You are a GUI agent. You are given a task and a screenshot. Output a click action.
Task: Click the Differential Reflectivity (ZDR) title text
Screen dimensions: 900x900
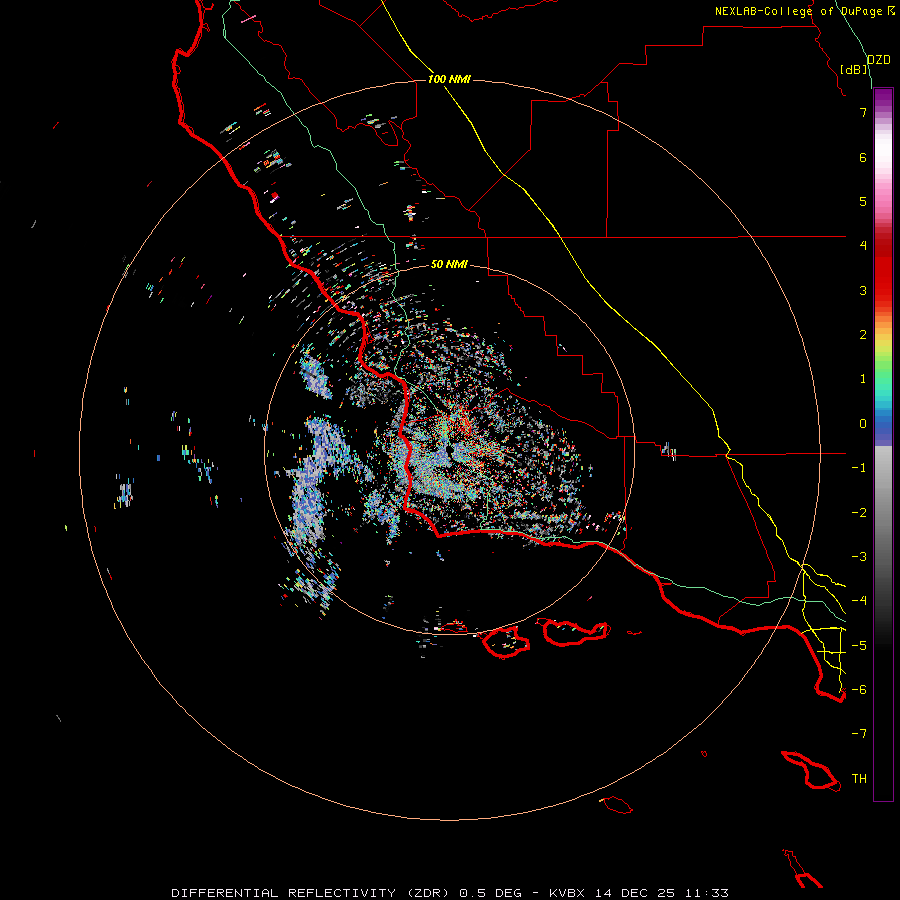pyautogui.click(x=310, y=893)
